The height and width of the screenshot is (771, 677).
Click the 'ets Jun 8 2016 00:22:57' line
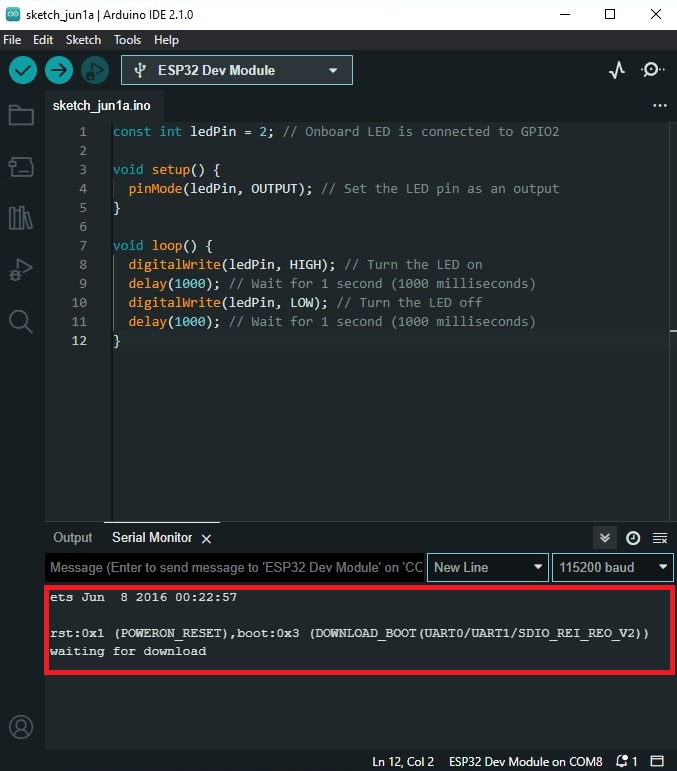(143, 597)
